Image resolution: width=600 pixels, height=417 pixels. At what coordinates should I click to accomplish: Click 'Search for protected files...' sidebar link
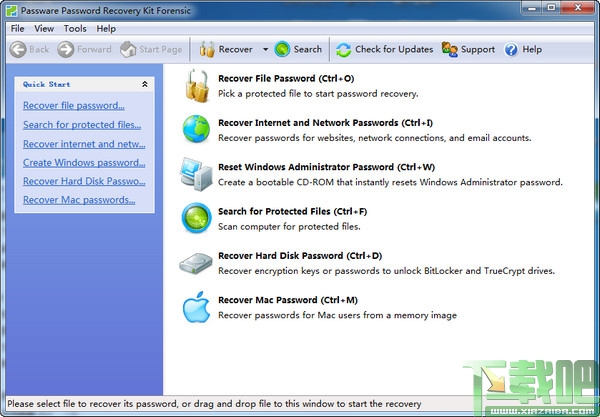point(82,125)
